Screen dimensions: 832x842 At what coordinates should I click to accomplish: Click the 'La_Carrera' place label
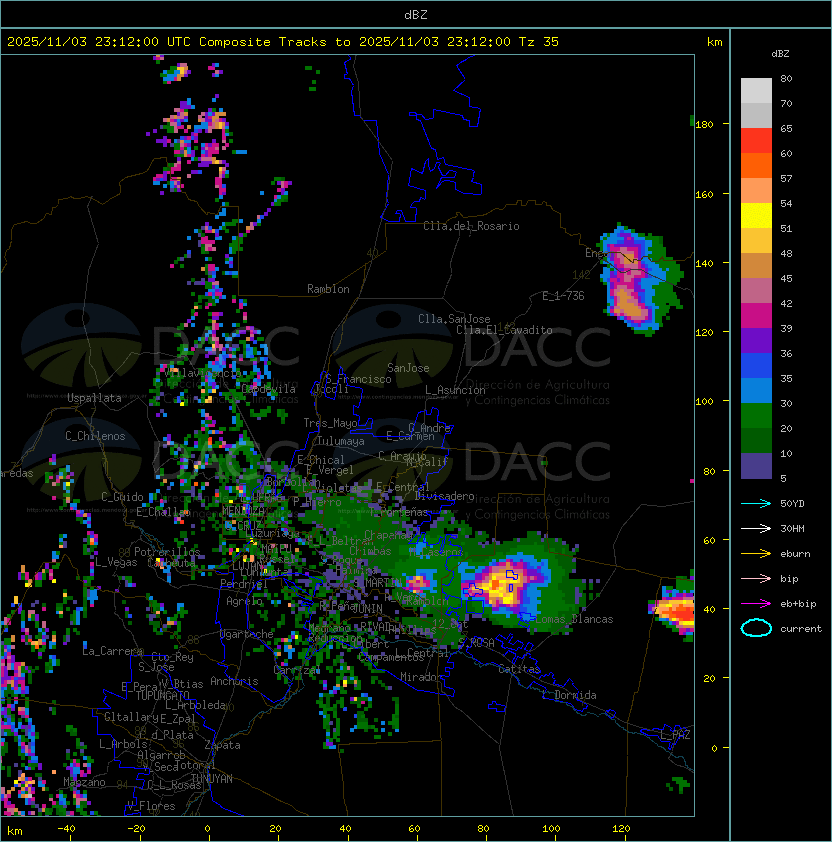[x=112, y=651]
